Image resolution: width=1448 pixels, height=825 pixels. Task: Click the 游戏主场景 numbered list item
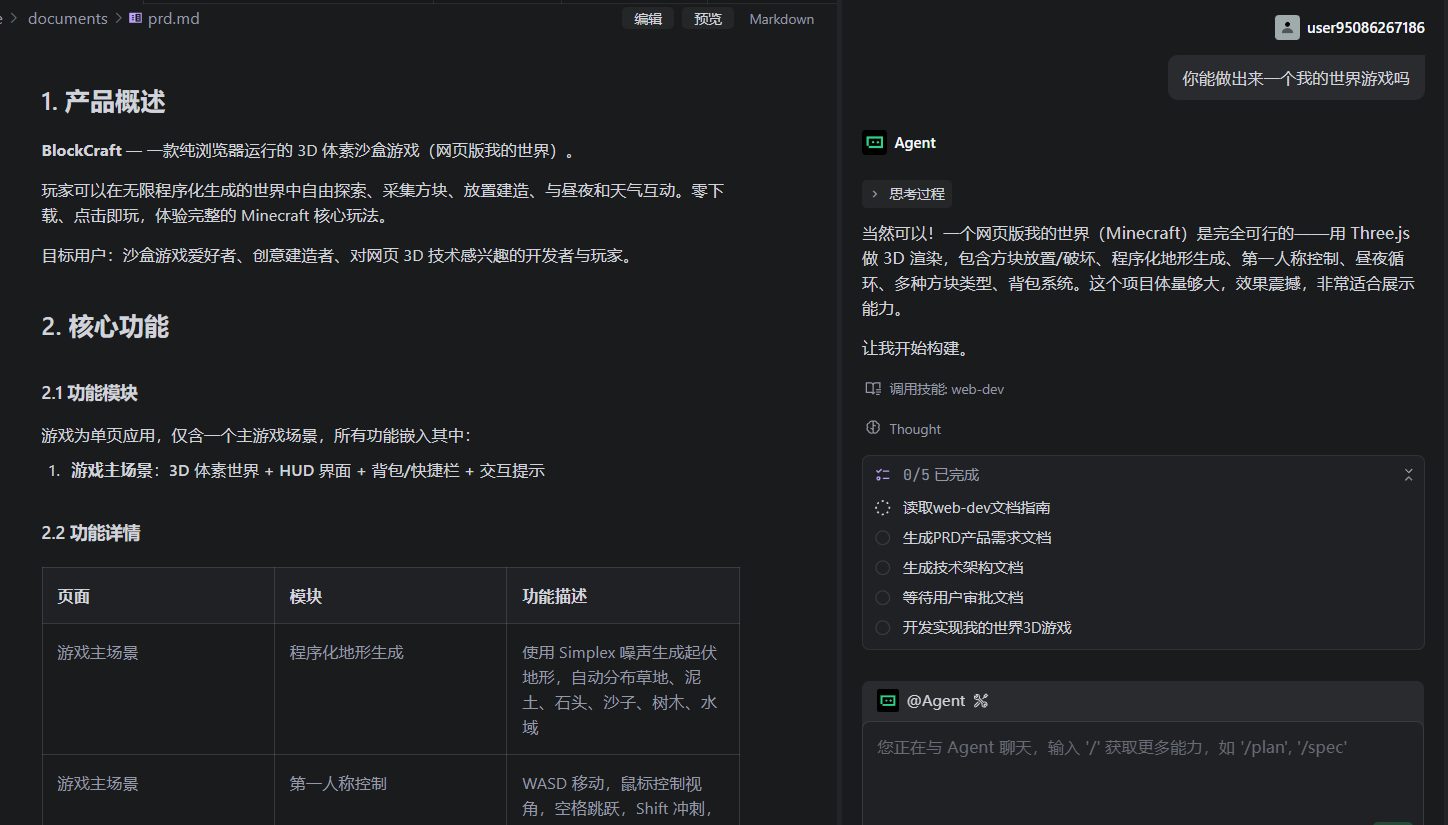pyautogui.click(x=307, y=470)
